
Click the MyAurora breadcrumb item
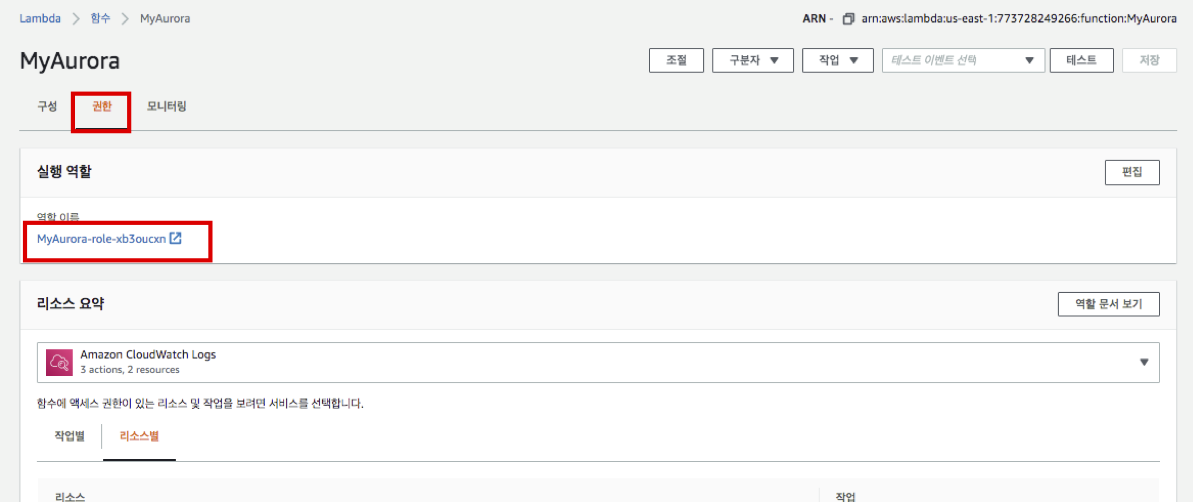pos(165,18)
